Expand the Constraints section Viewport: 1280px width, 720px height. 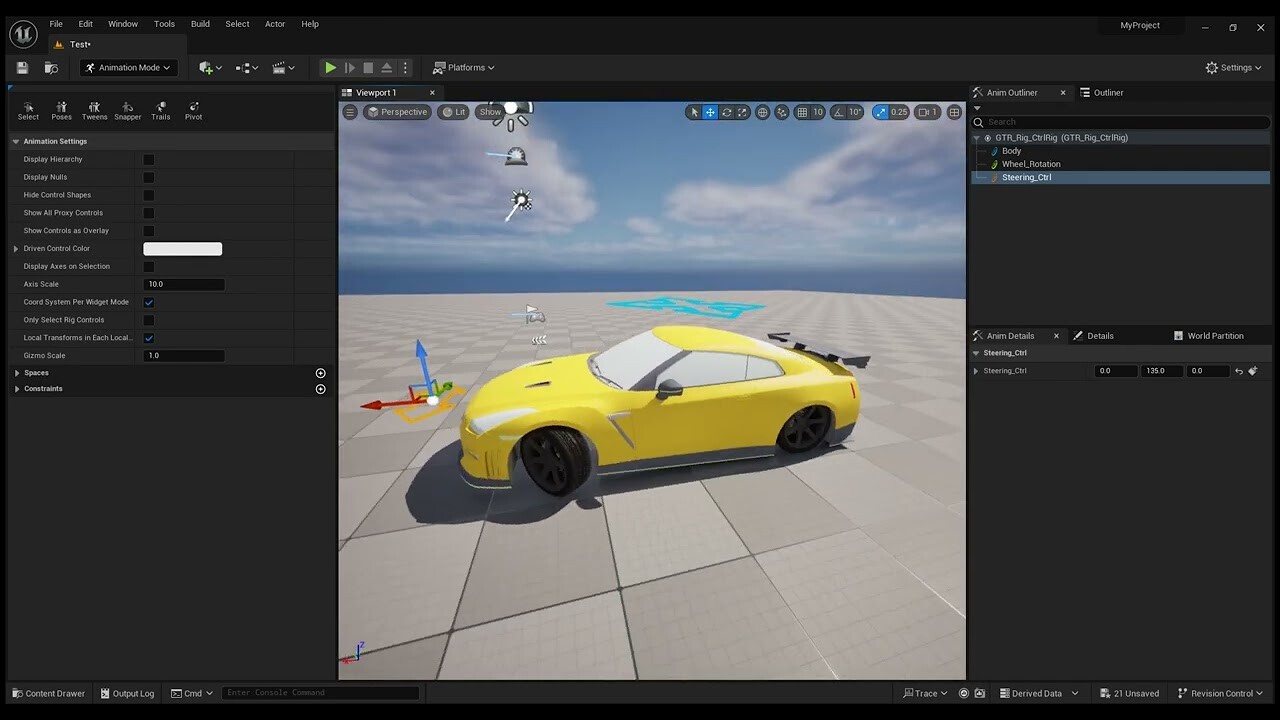(17, 388)
